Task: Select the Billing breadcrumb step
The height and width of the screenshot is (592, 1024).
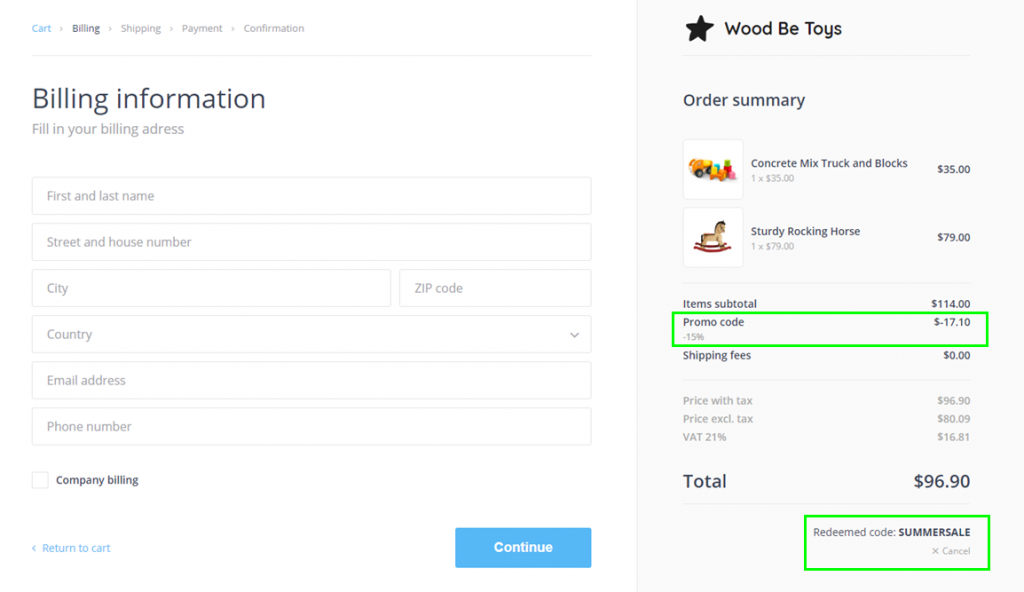Action: click(86, 28)
